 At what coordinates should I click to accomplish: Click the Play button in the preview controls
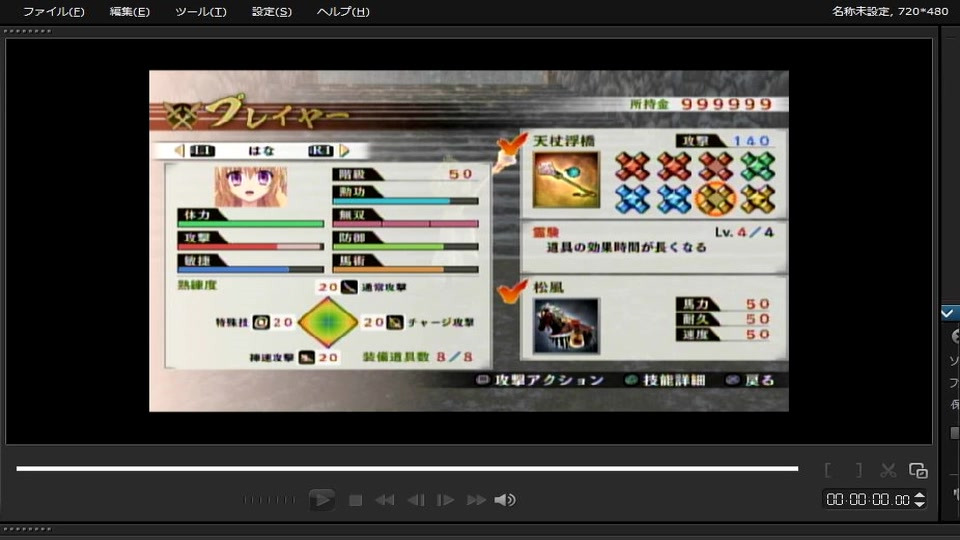(321, 500)
